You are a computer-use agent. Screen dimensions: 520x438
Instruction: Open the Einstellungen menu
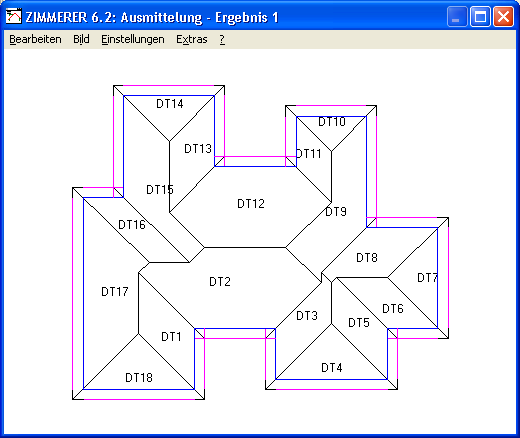pyautogui.click(x=133, y=39)
